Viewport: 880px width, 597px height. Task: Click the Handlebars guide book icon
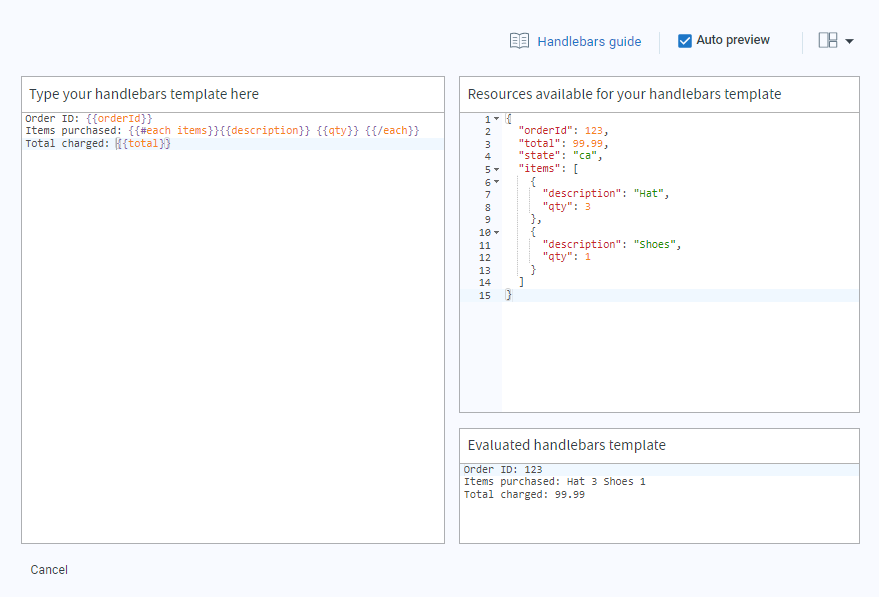[x=519, y=41]
